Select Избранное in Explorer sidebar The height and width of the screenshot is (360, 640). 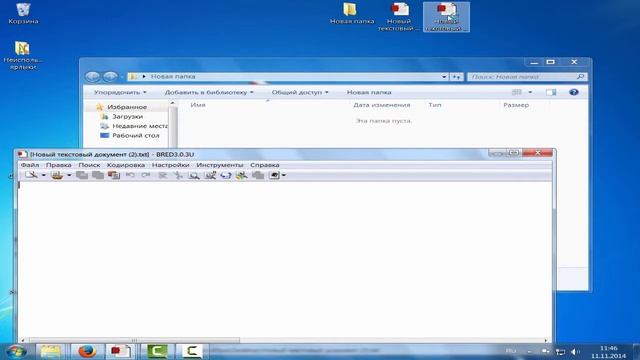tap(127, 107)
